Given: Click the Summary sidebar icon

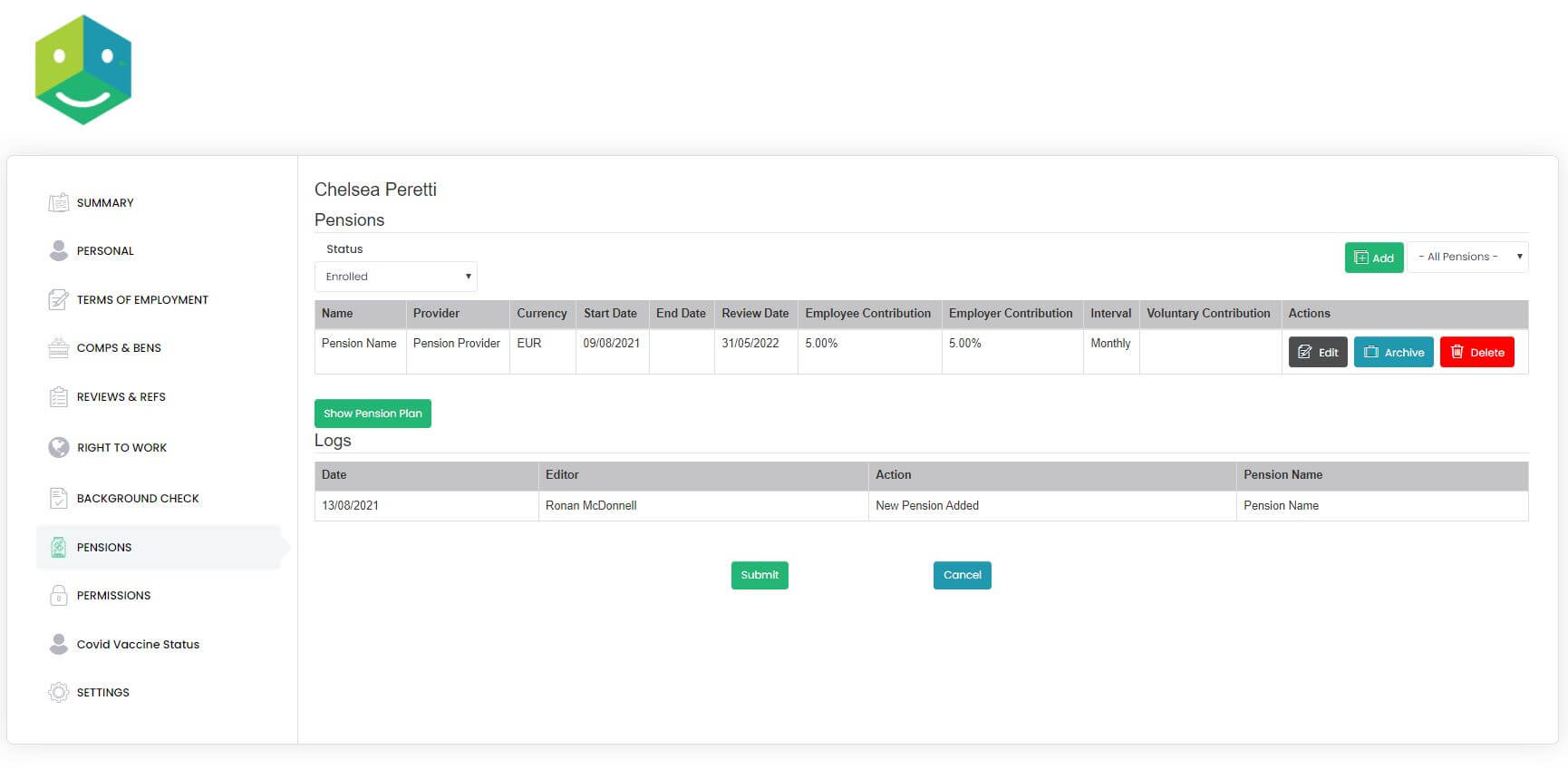Looking at the screenshot, I should [58, 202].
